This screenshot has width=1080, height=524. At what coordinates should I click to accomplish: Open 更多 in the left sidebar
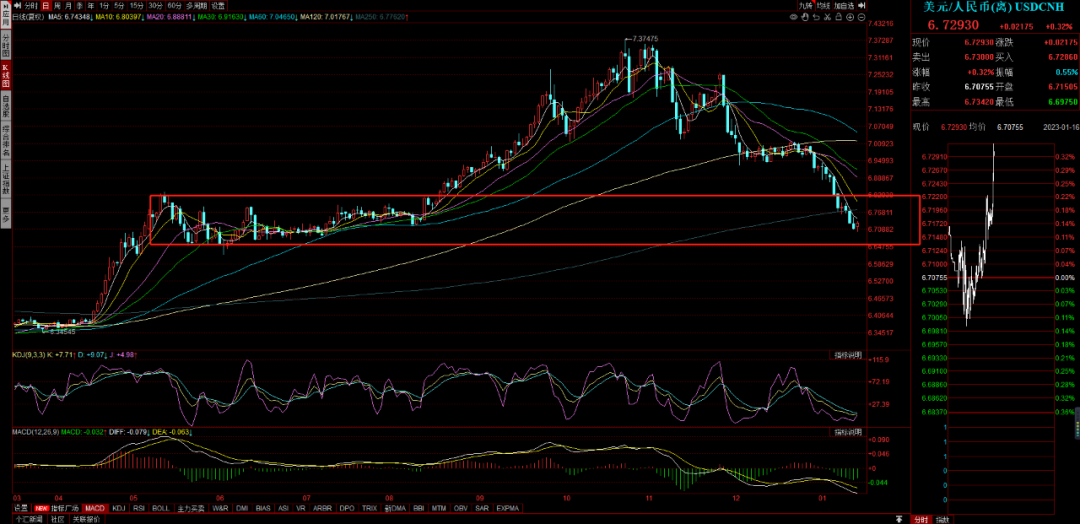[x=6, y=215]
